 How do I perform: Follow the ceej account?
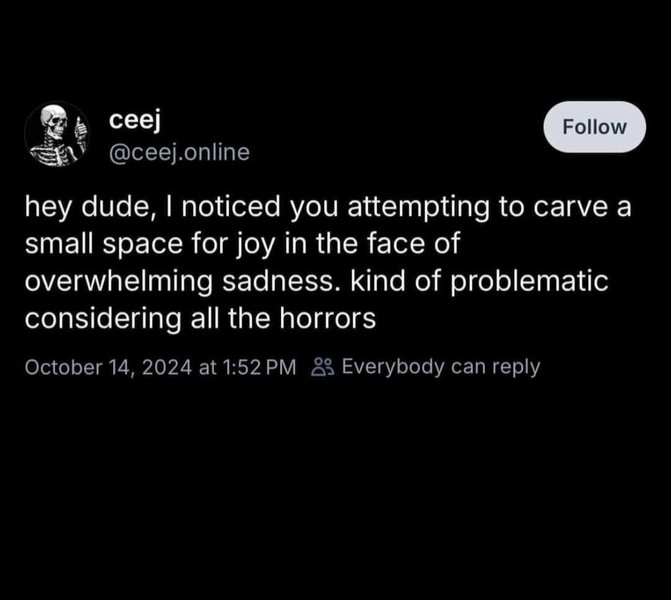[594, 127]
